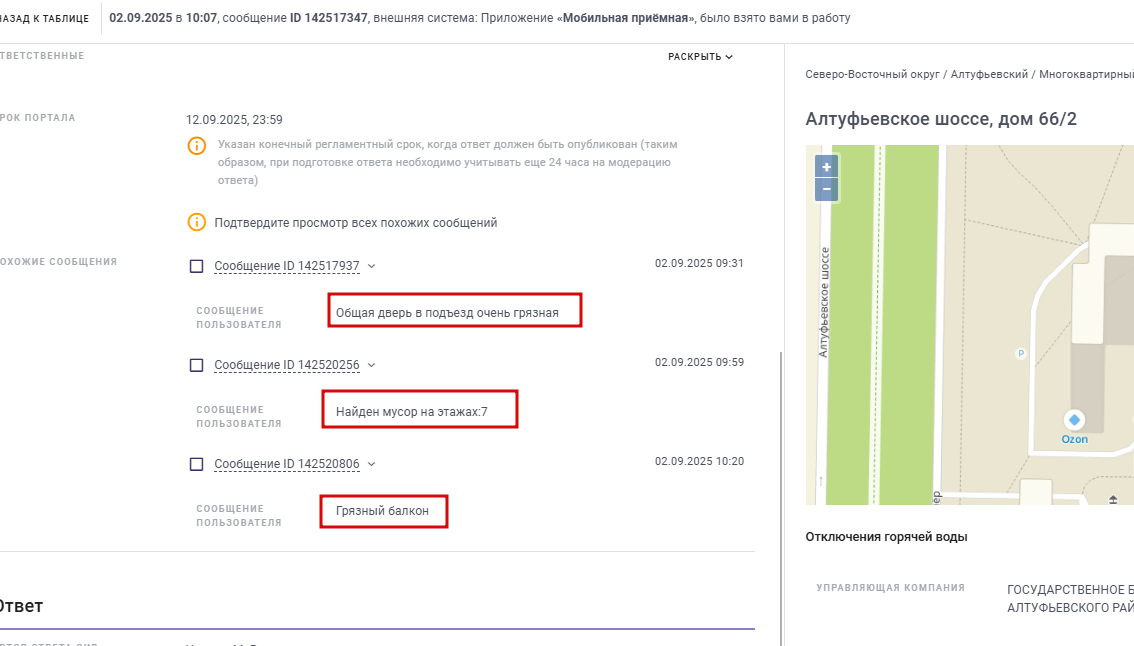The image size is (1134, 646).
Task: Select text 'Найден мусор на этажах:7'
Action: coord(412,412)
